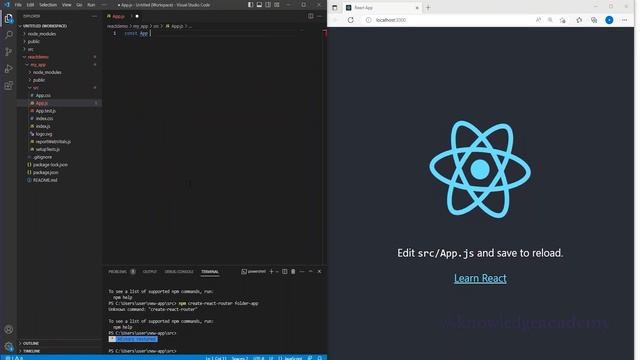
Task: Open Edge tab actions menu icon
Action: pos(334,8)
